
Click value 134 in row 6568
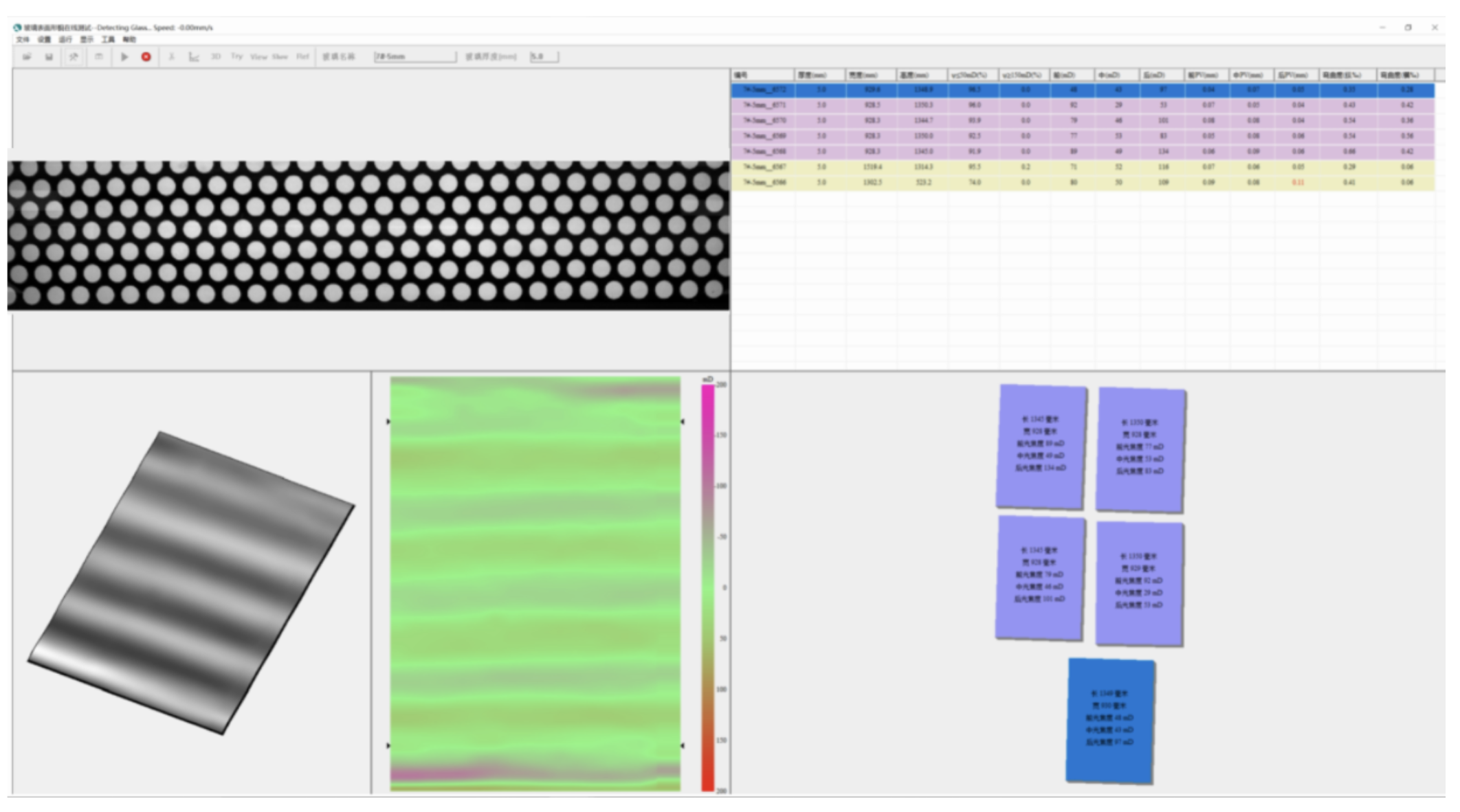(1163, 152)
